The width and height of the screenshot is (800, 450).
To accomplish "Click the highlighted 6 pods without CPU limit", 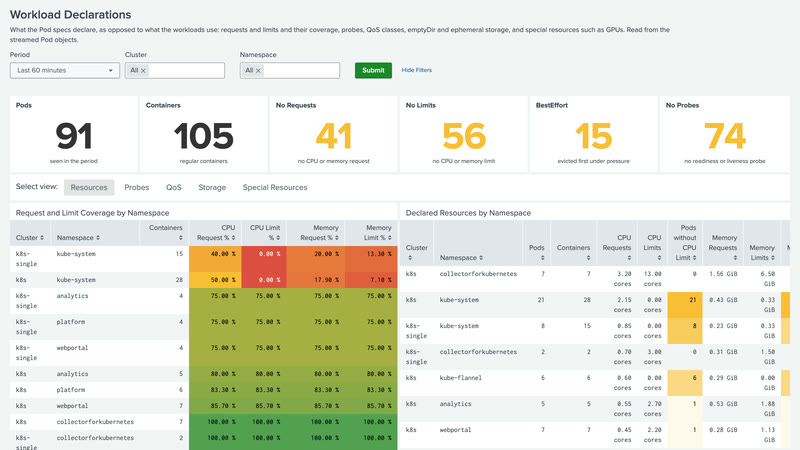I will click(685, 383).
